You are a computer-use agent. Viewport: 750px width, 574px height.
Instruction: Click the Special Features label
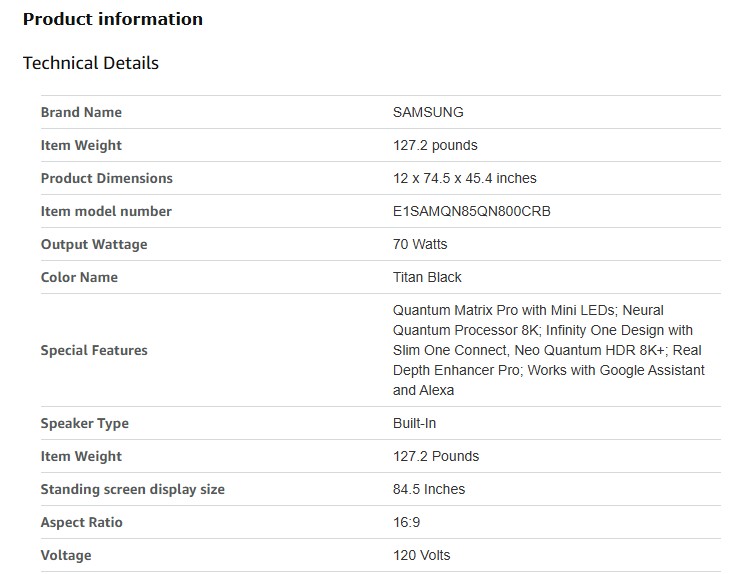click(94, 350)
